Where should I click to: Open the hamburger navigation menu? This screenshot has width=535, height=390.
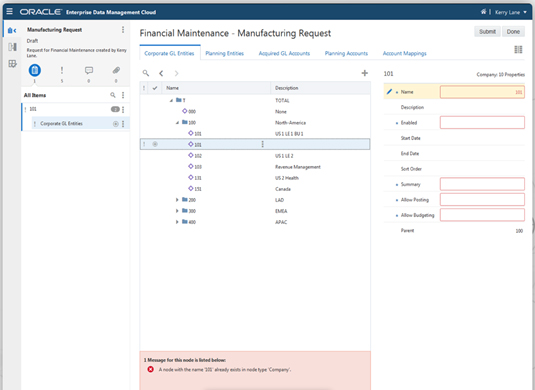(10, 12)
